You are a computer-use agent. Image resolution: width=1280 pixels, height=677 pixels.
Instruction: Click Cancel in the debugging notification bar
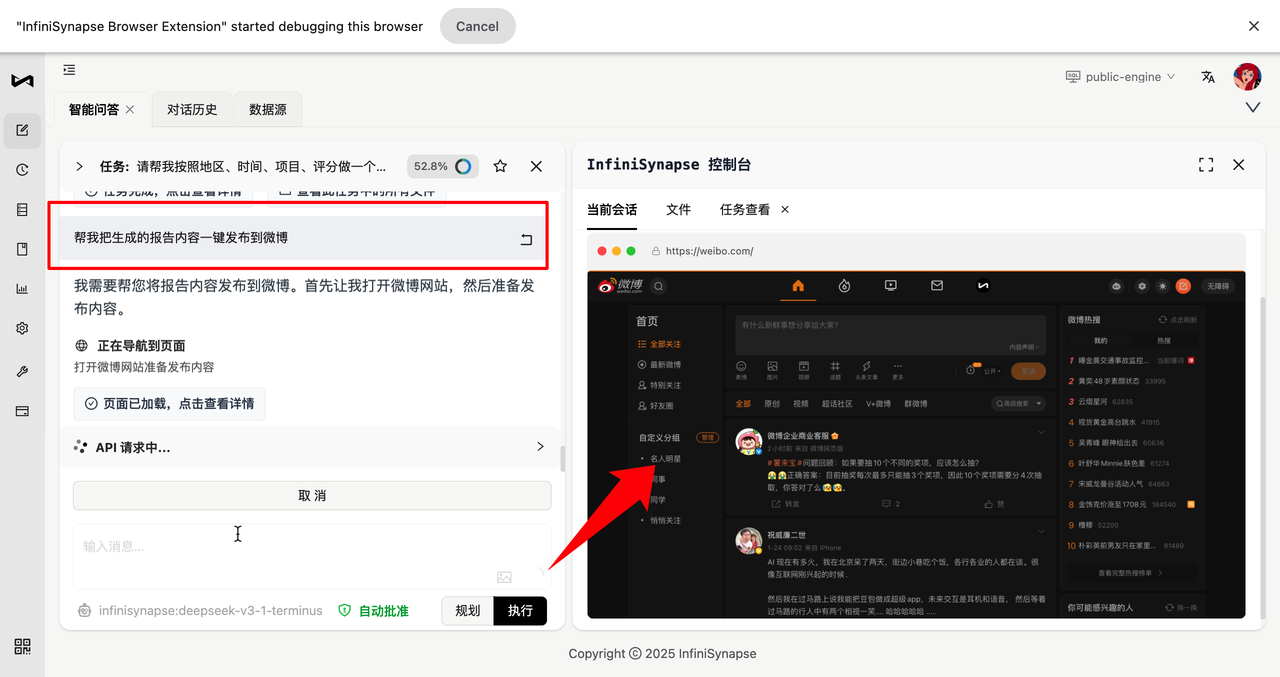(477, 27)
